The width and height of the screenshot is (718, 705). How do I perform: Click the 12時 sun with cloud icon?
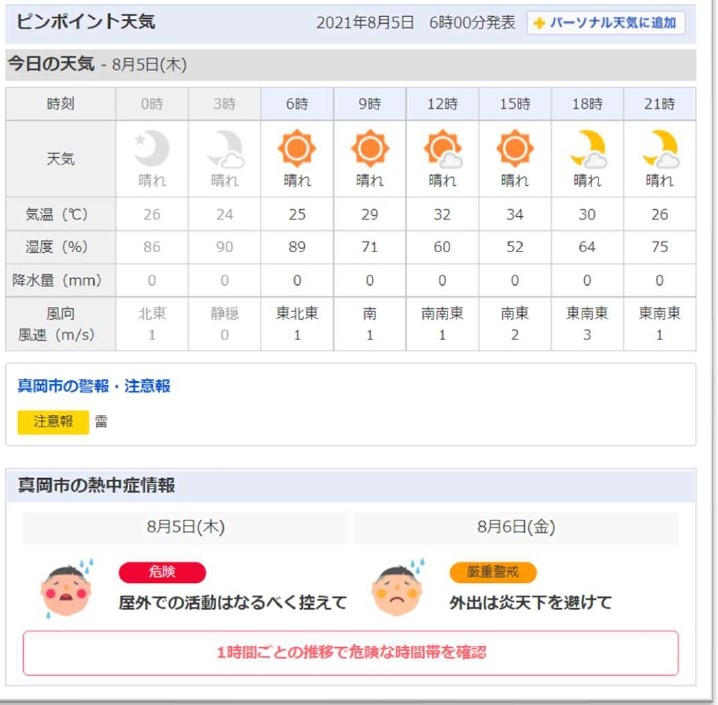[442, 149]
